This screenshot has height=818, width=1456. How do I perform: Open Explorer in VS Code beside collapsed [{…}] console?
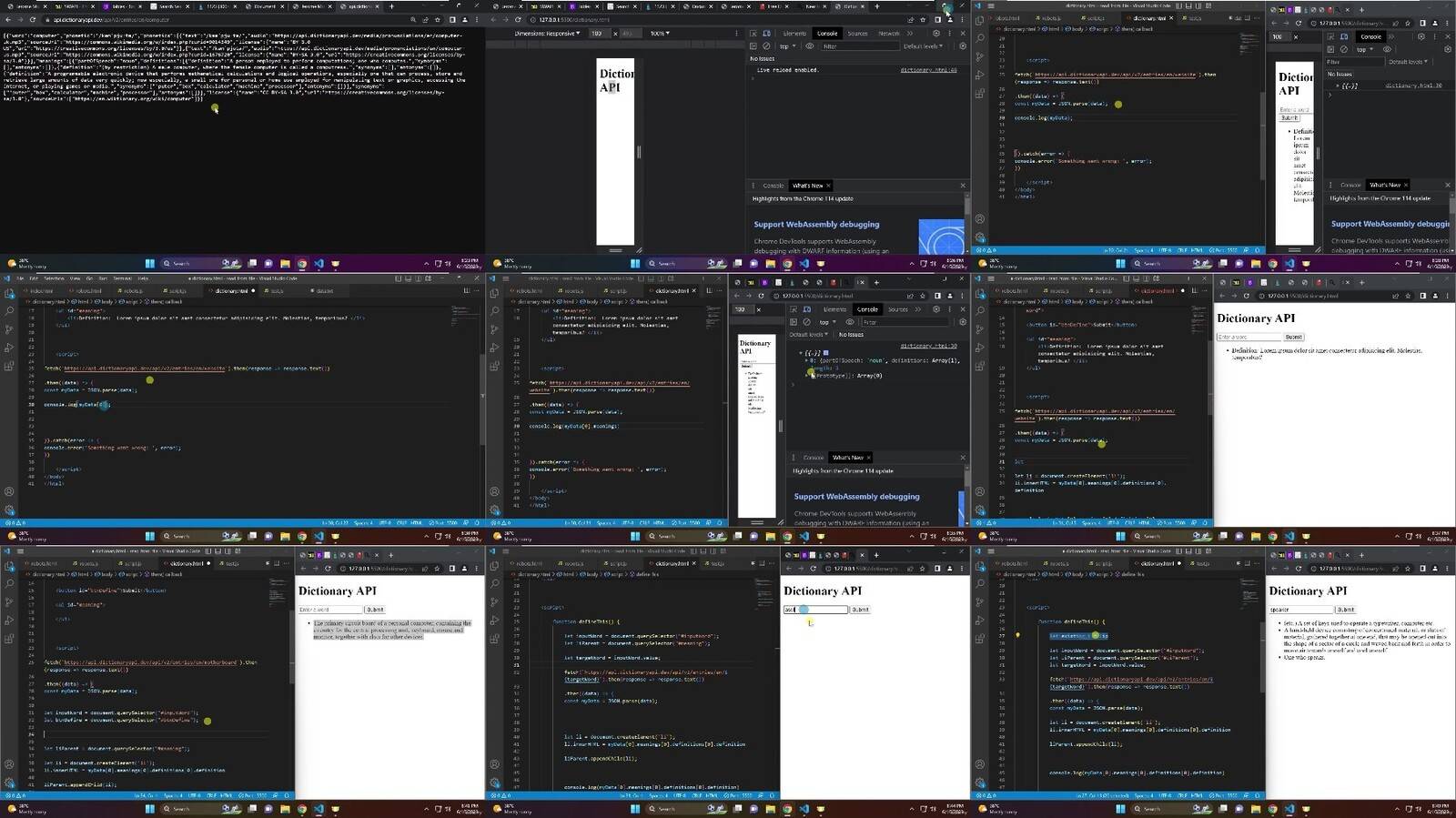coord(979,19)
